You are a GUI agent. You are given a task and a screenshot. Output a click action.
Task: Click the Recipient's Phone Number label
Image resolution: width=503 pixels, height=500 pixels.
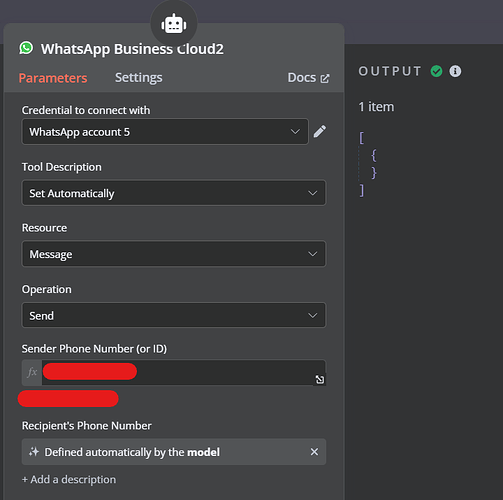[x=87, y=426]
